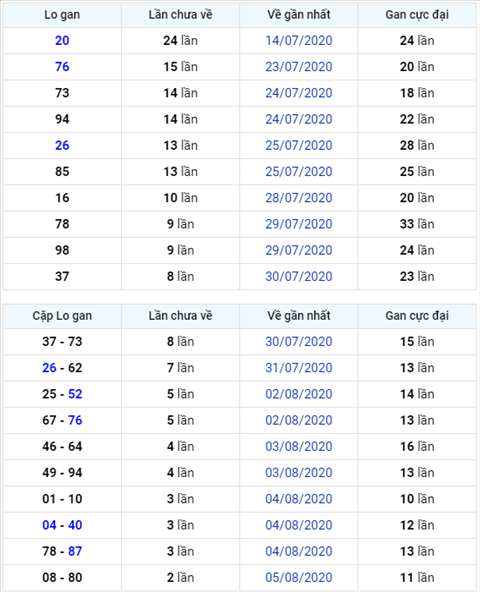Click 'Lần chưa về' header in the Lo gan table
The height and width of the screenshot is (592, 480).
pos(180,15)
